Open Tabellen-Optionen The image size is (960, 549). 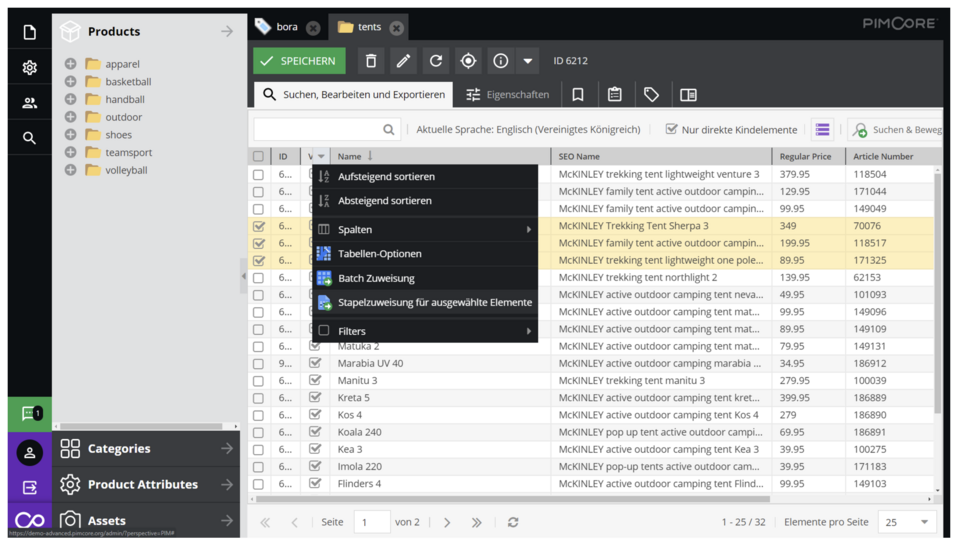click(425, 253)
